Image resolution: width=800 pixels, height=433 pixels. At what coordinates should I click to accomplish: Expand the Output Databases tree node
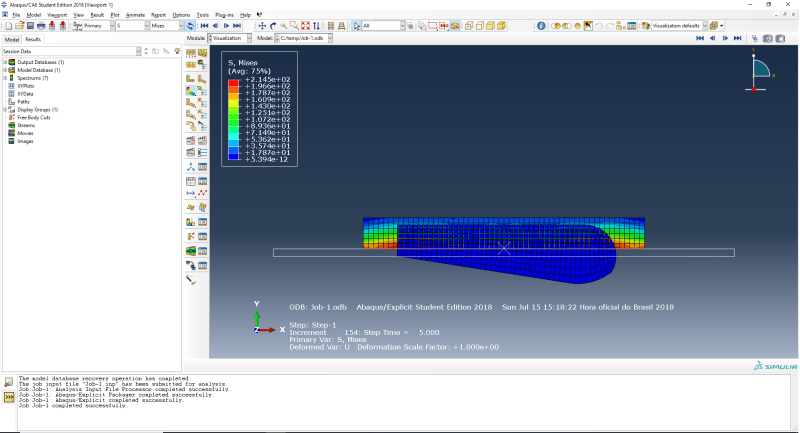5,62
